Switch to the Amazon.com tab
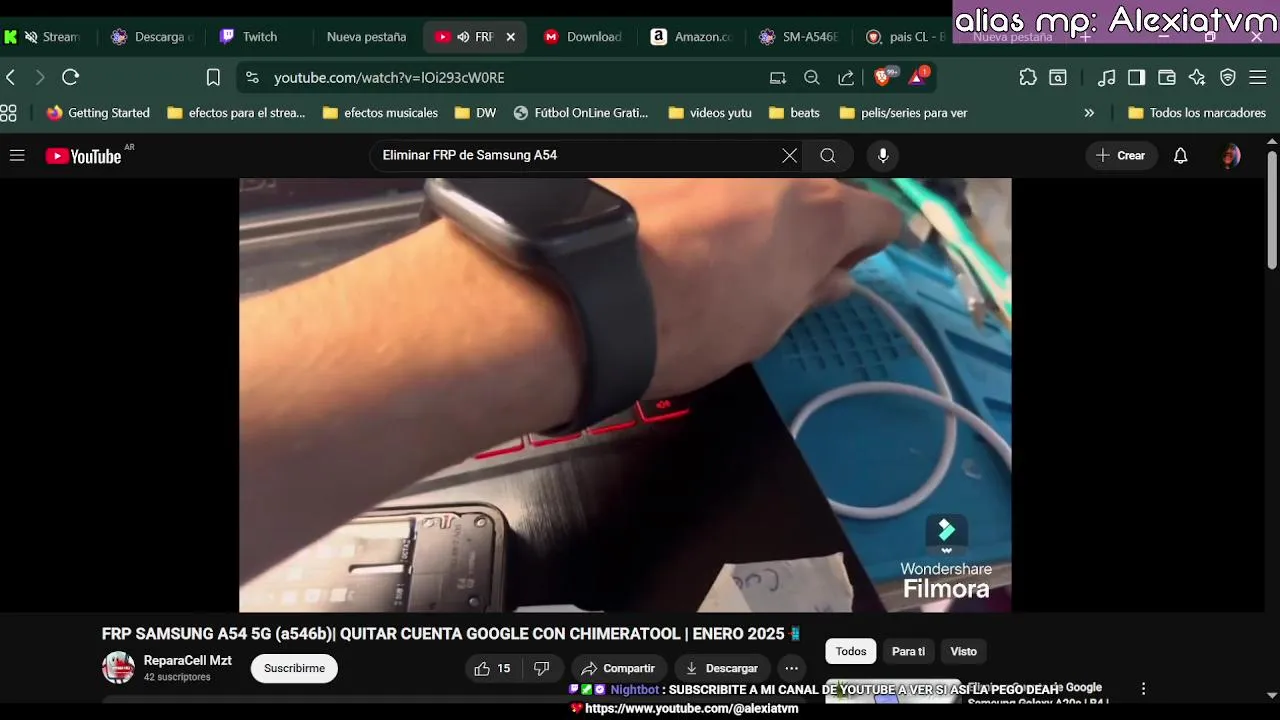Viewport: 1280px width, 720px height. pos(691,37)
